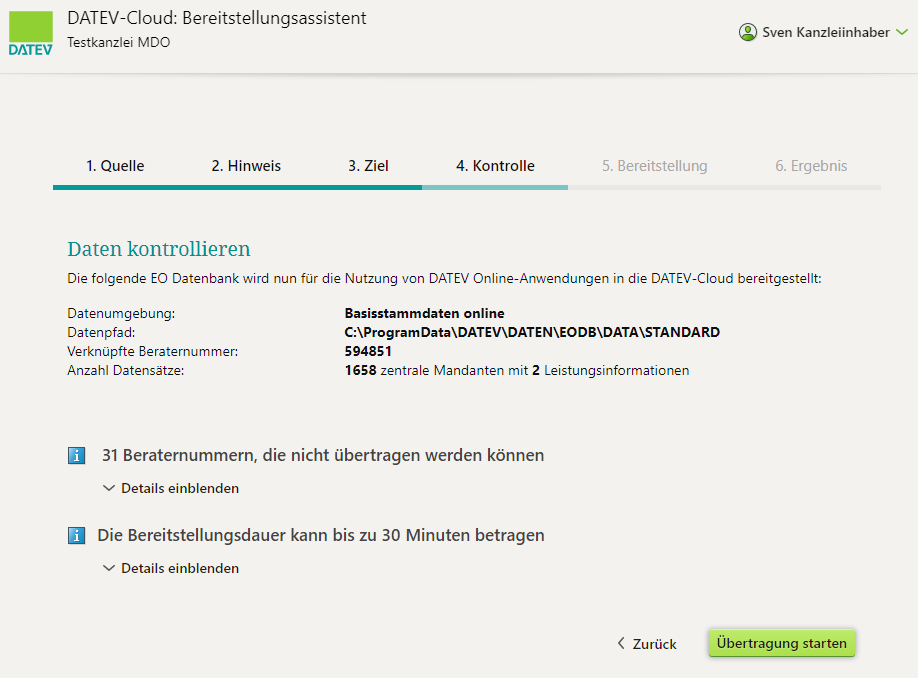
Task: Click Zurück to go back
Action: 647,644
